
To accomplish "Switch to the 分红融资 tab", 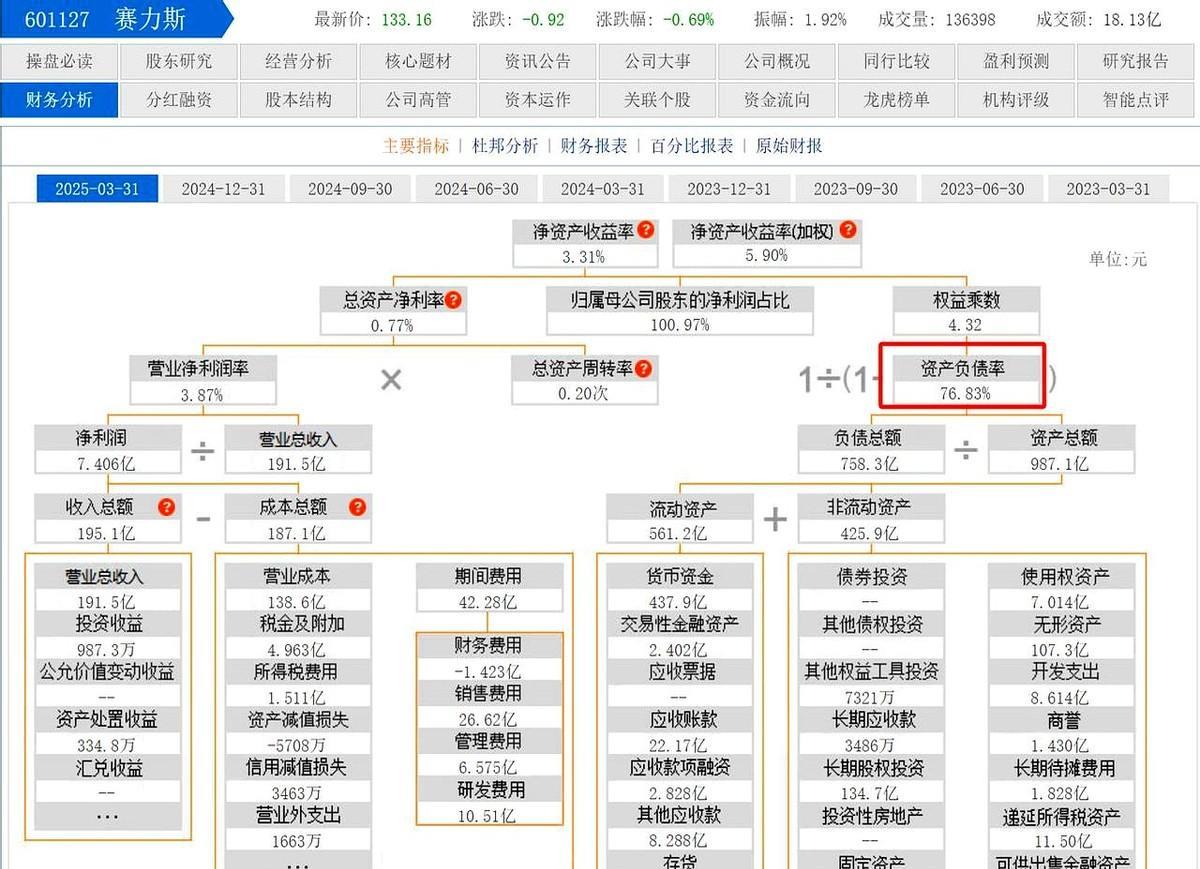I will tap(179, 99).
